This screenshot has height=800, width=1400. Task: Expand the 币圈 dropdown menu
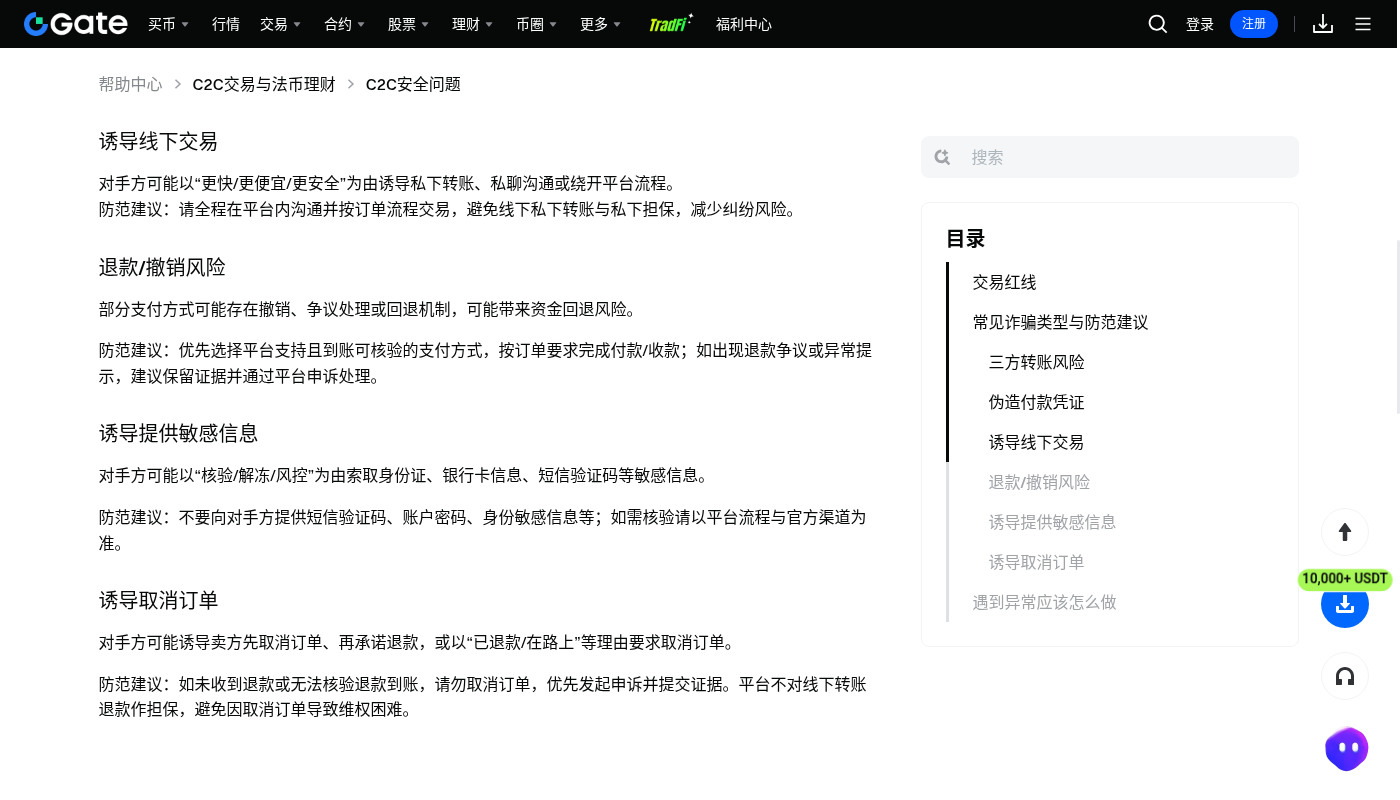[536, 24]
